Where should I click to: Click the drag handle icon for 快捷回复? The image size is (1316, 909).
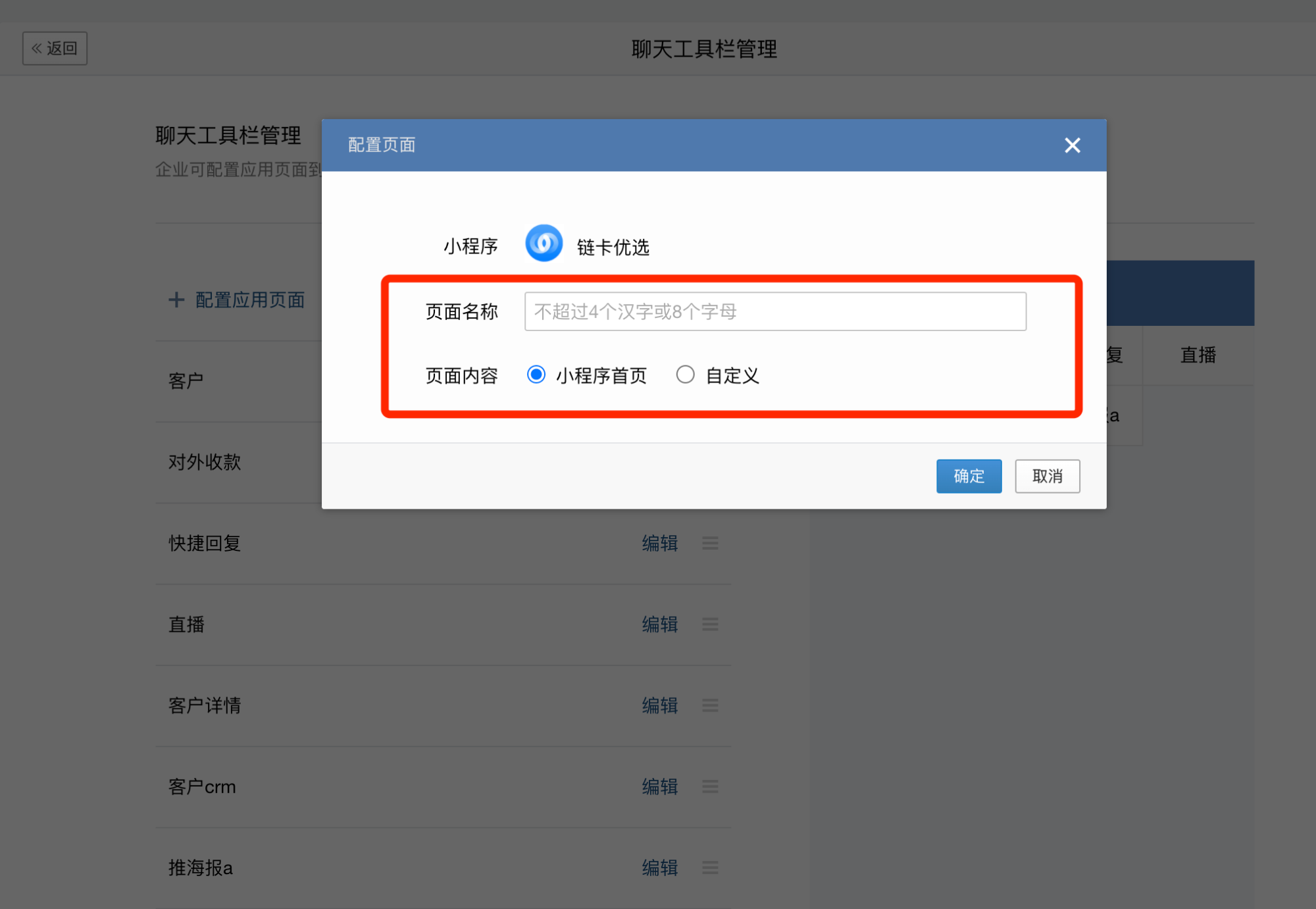[x=710, y=543]
